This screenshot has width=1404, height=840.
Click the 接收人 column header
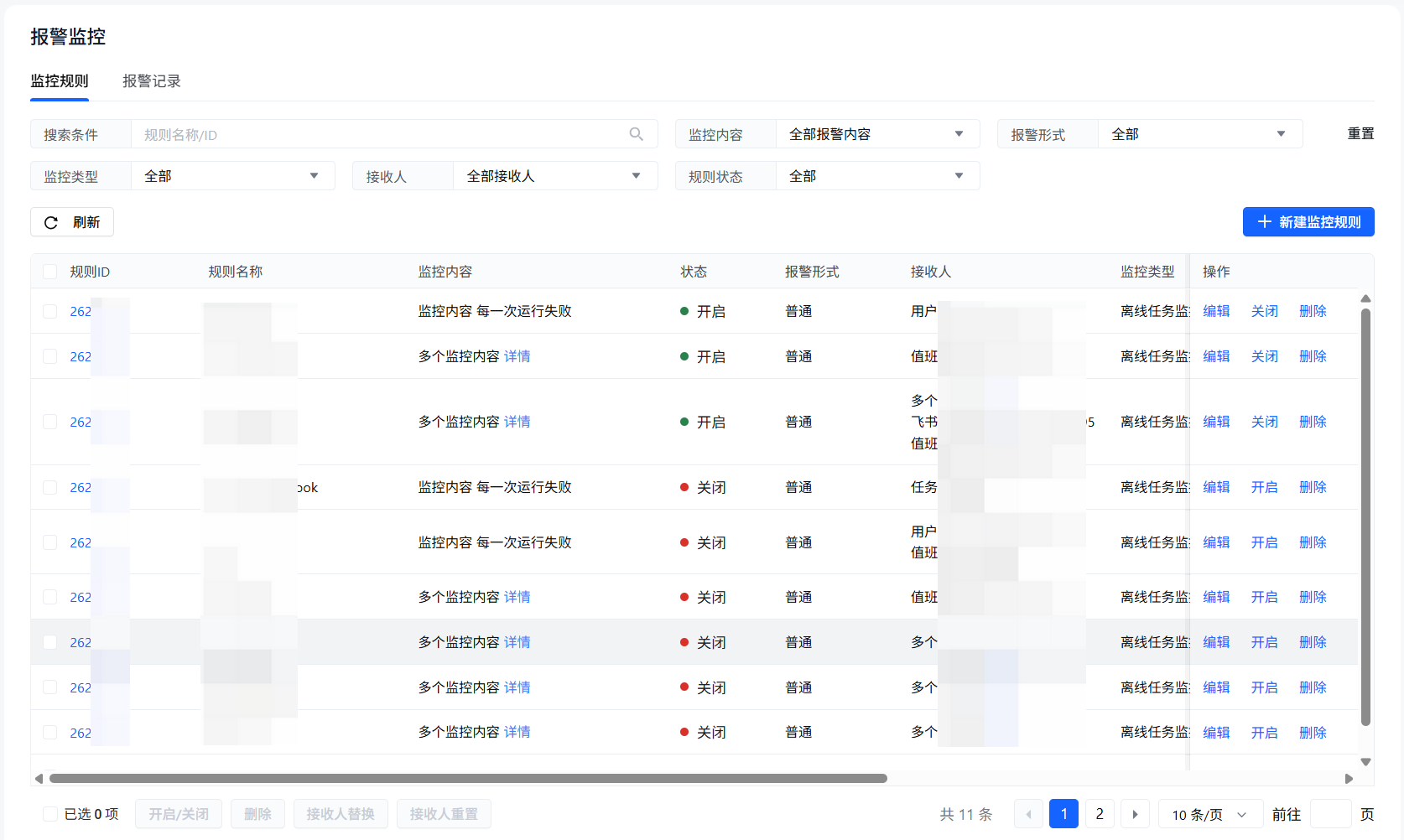point(931,272)
